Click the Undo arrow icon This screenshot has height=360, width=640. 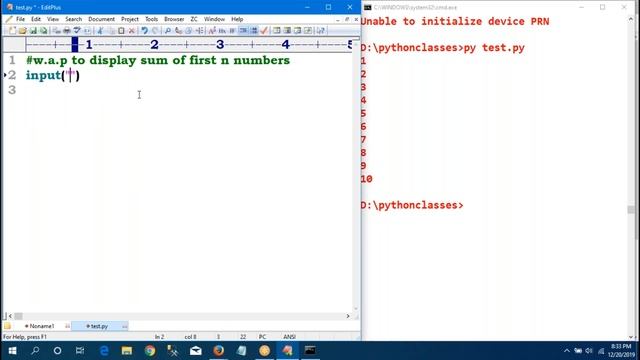pos(144,31)
